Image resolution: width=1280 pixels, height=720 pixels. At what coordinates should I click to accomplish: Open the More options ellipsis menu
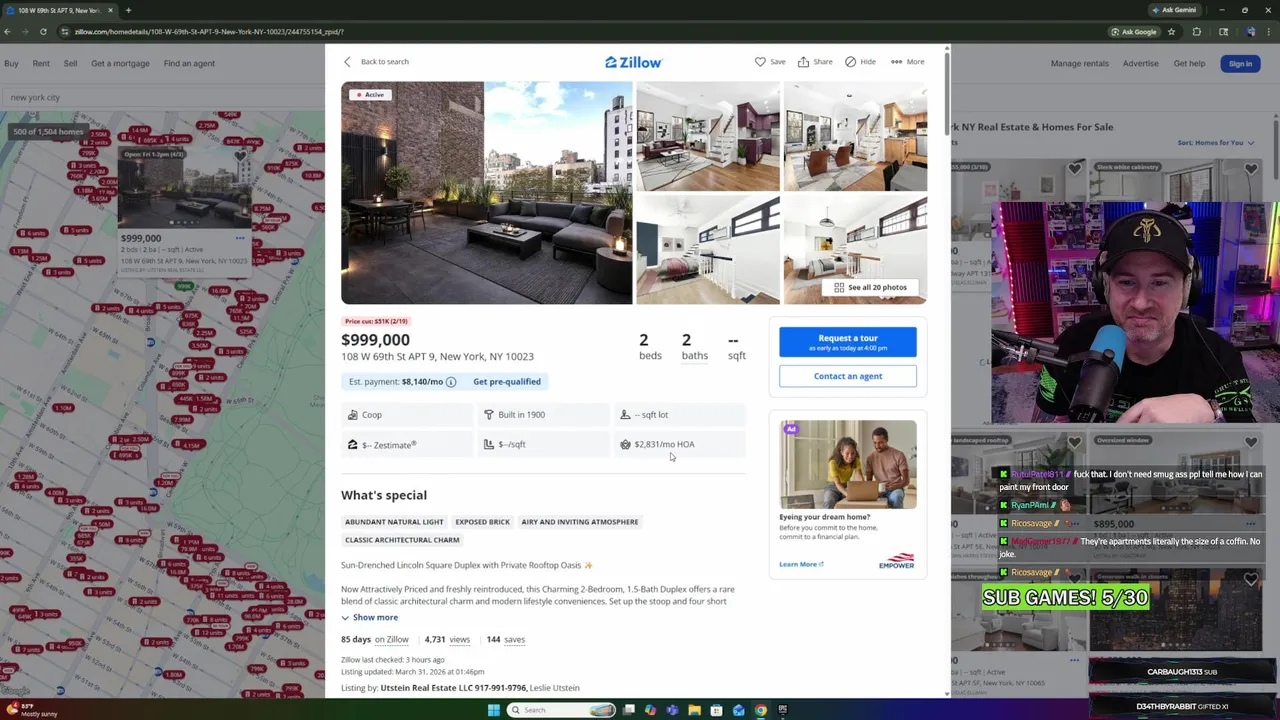pyautogui.click(x=896, y=62)
